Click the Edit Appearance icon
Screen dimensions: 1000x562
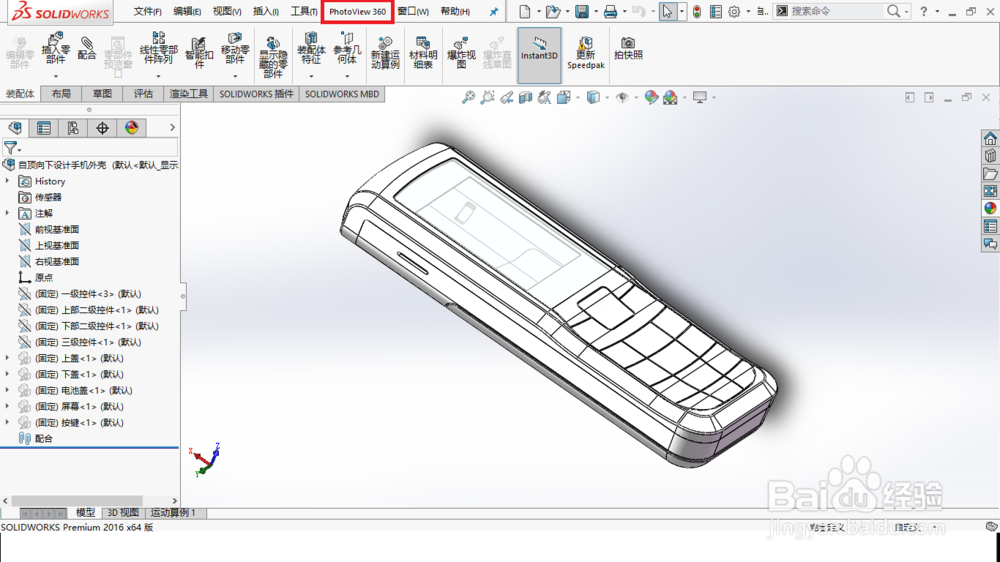(651, 98)
